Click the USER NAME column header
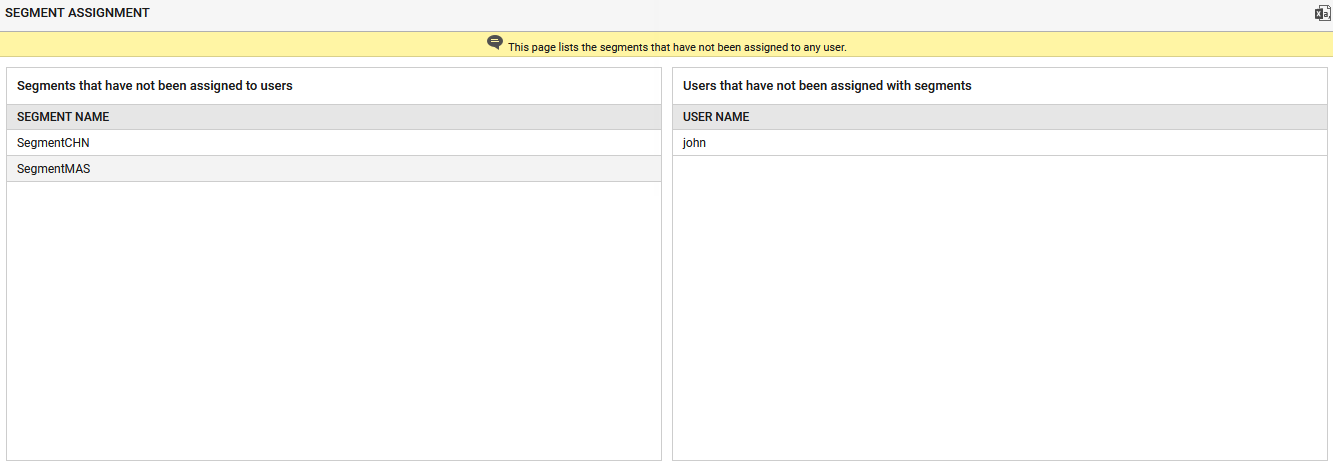The image size is (1333, 464). pyautogui.click(x=999, y=117)
